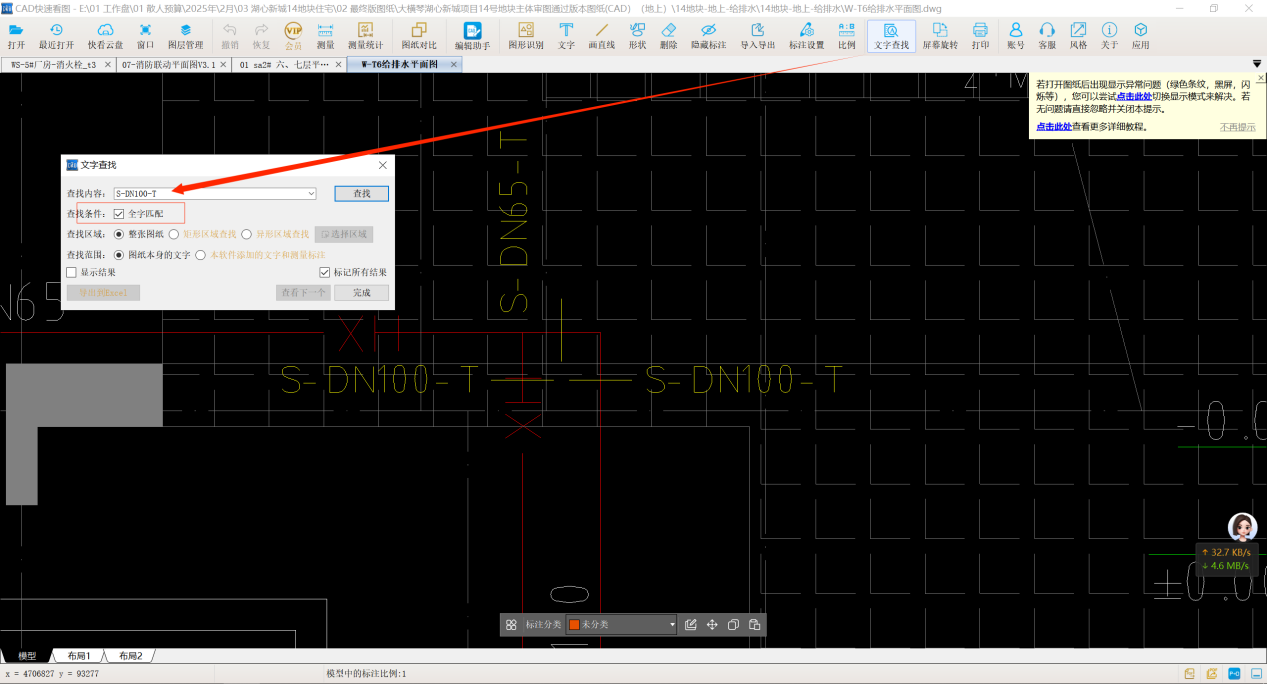Click 不再提示 link in tip
Screen dimensions: 1267x684
(x=1238, y=127)
